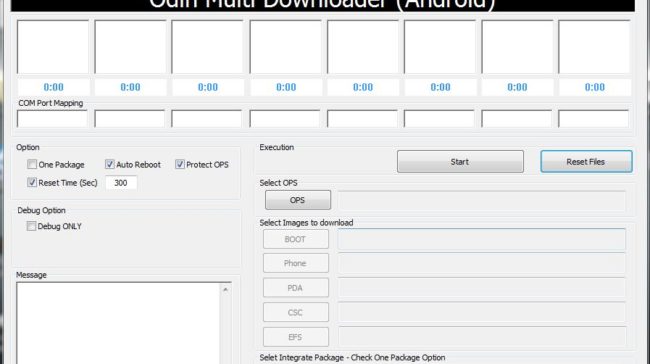Click the scroll up arrow in Message box

point(226,289)
